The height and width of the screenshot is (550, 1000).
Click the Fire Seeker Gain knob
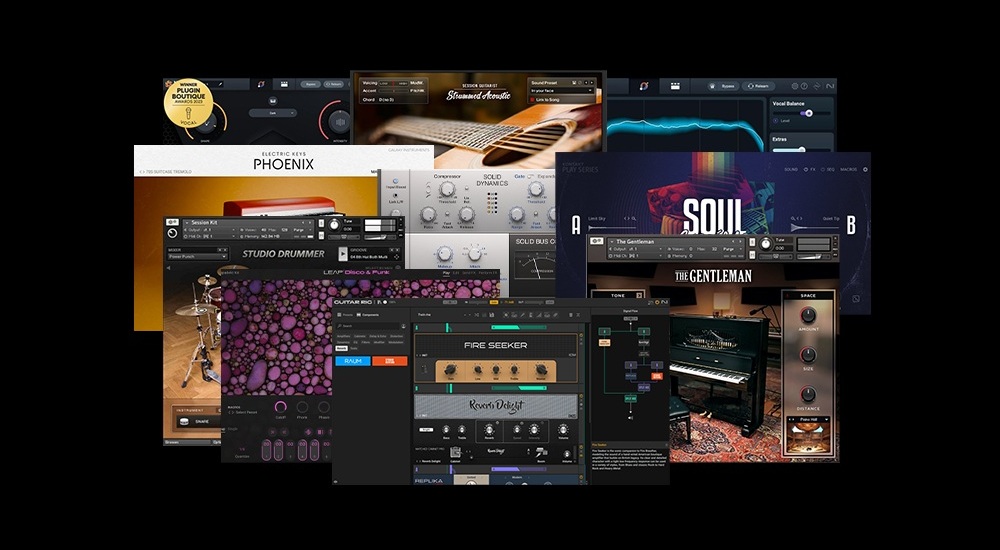[450, 369]
